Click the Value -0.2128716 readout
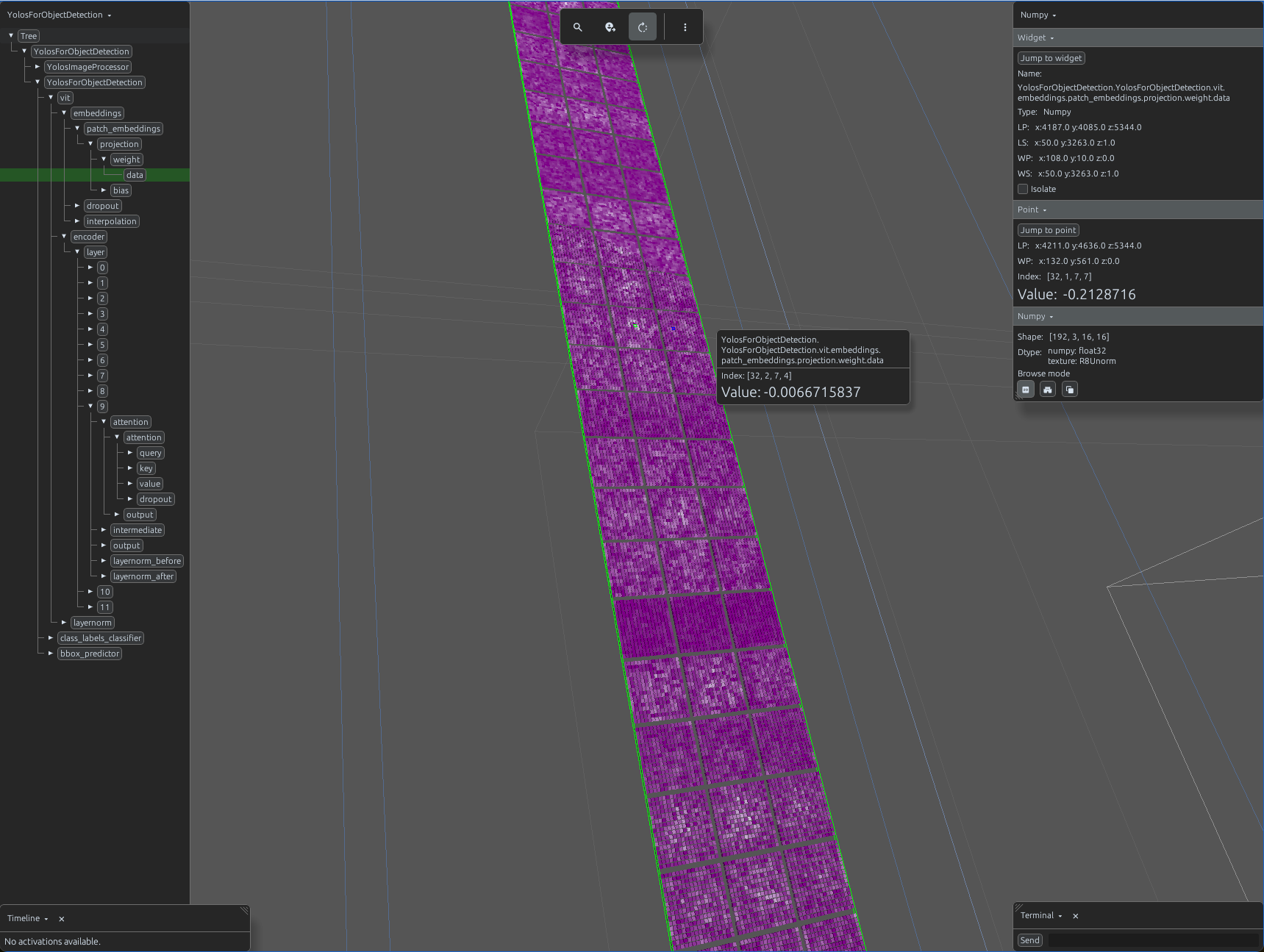 [x=1076, y=294]
